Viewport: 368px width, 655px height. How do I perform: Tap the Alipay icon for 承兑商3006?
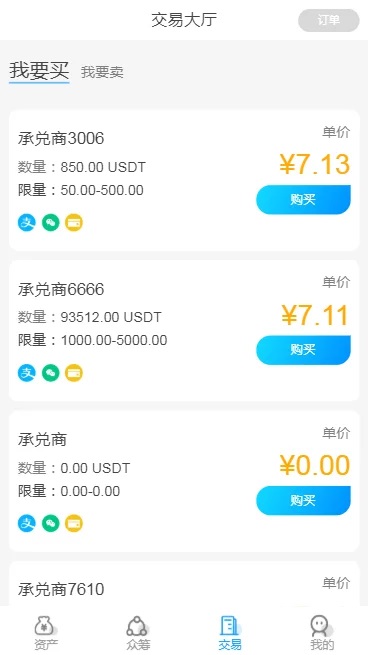(27, 223)
